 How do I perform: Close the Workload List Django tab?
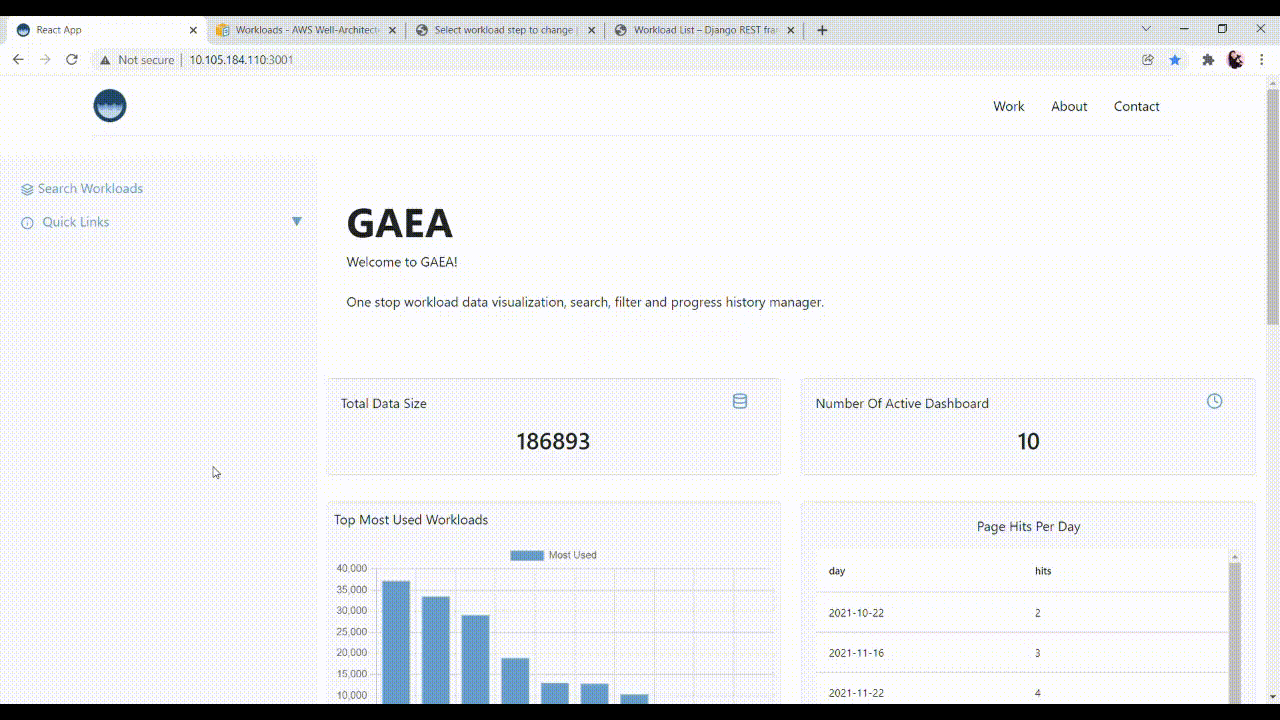pos(792,30)
